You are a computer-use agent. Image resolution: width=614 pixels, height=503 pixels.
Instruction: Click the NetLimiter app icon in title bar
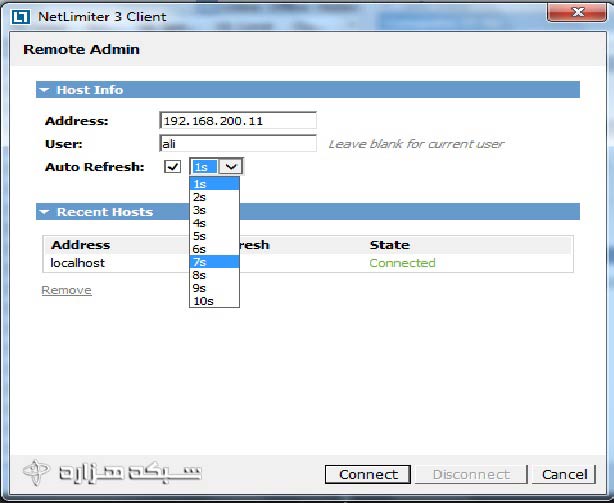[20, 17]
